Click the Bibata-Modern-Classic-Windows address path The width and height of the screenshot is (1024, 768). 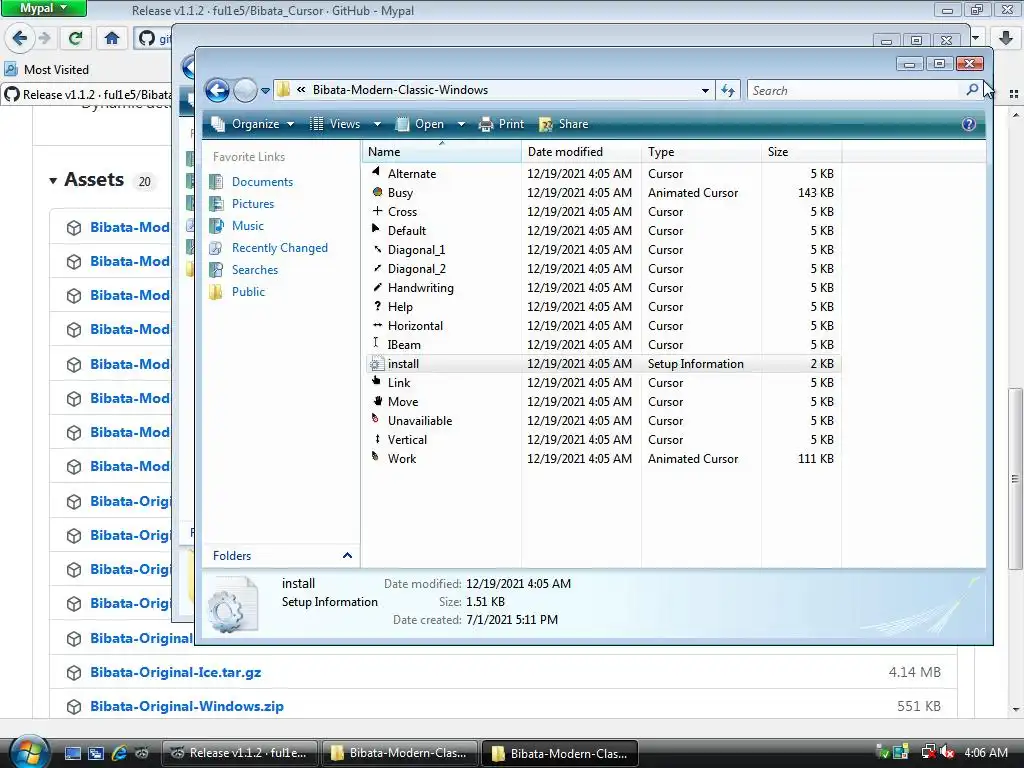click(x=400, y=90)
